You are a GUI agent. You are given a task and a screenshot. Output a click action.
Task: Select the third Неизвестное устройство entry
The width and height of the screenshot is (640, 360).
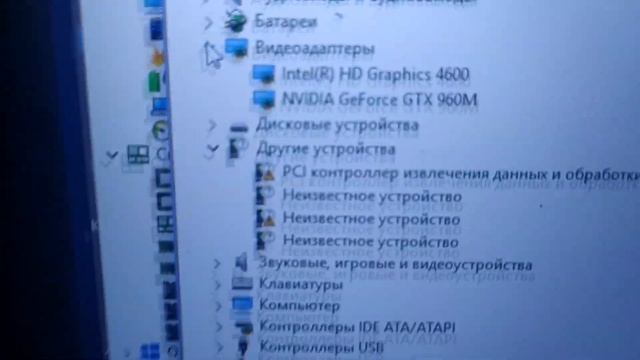[371, 242]
